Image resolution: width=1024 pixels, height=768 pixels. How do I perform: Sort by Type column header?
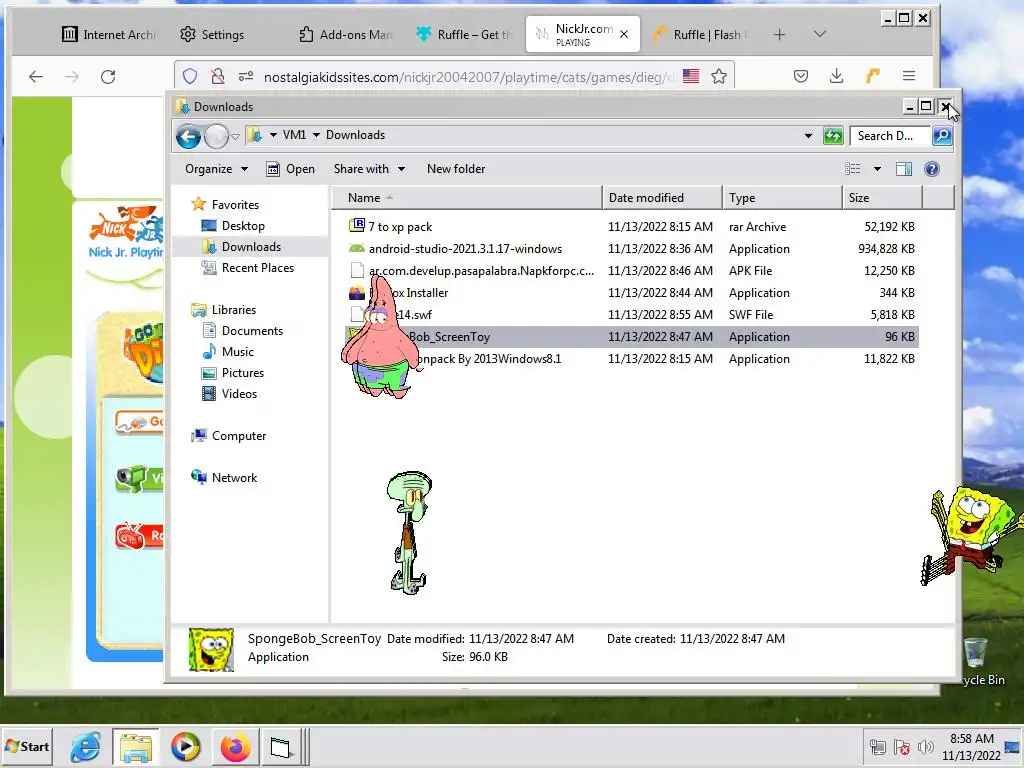click(x=782, y=198)
